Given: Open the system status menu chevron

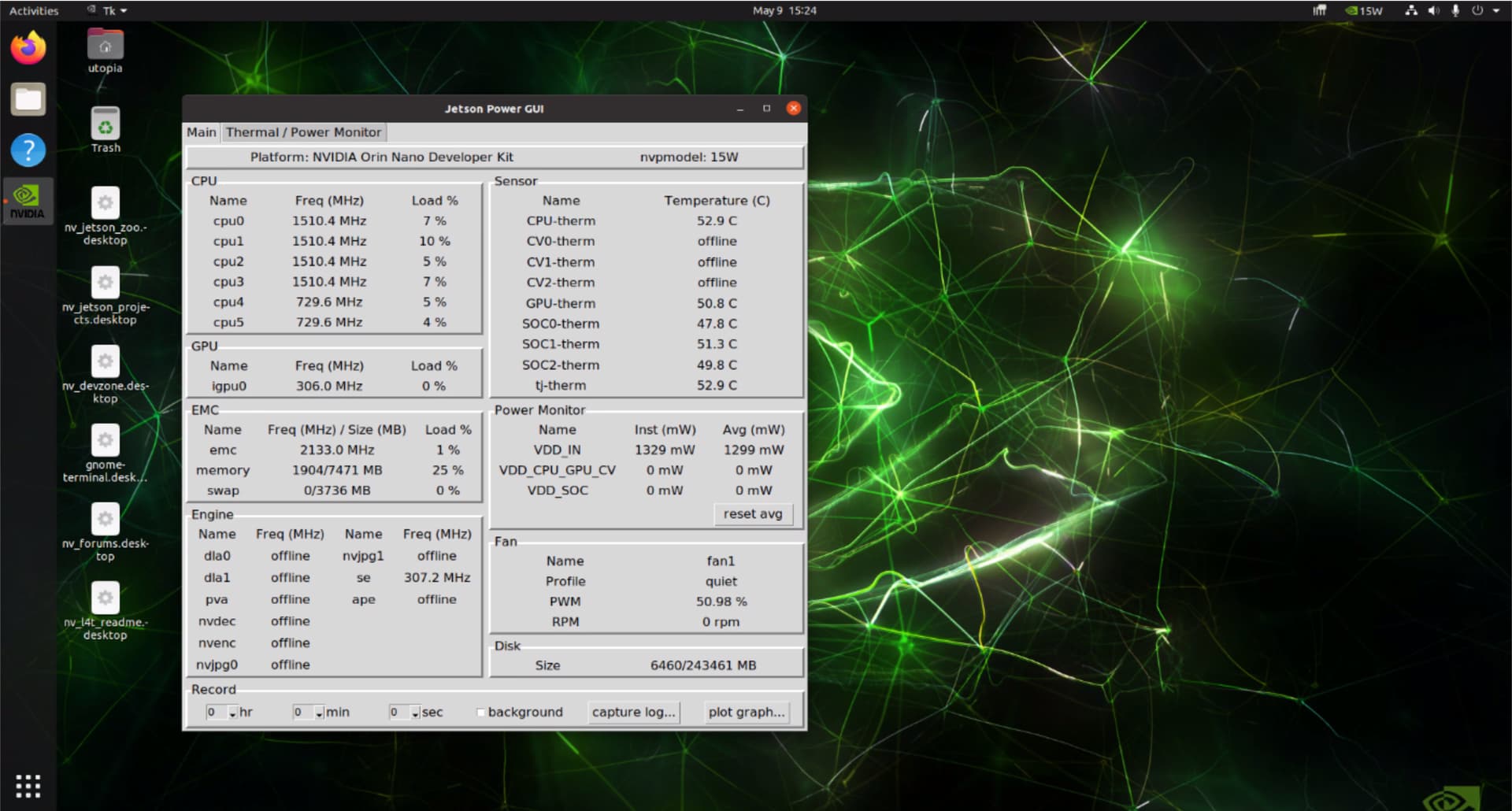Looking at the screenshot, I should click(1498, 11).
